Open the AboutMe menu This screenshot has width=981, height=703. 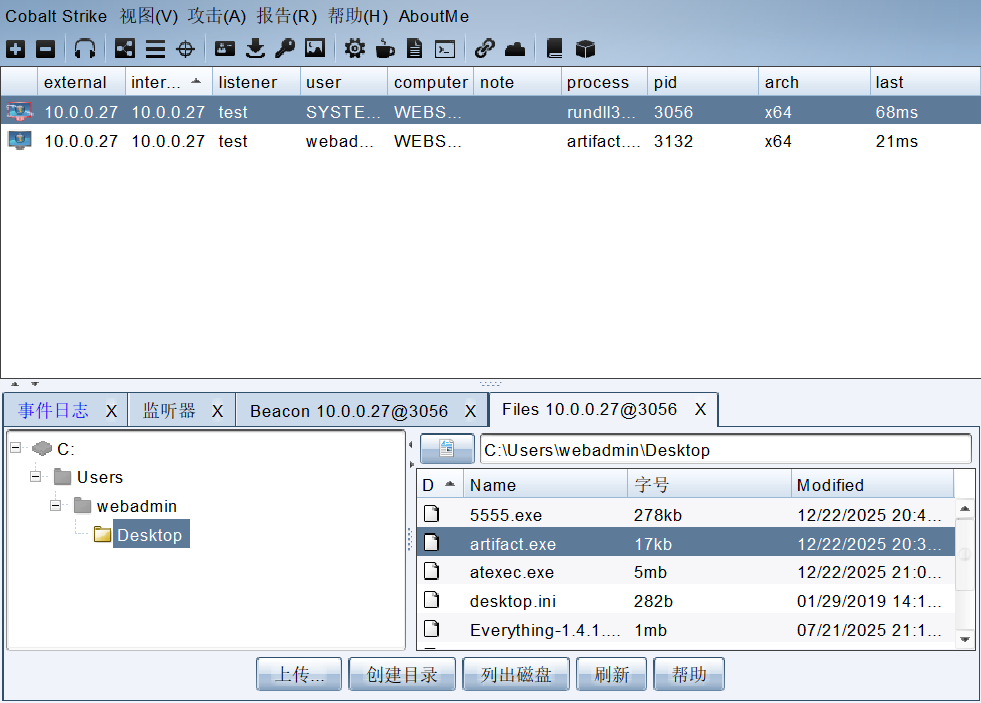(x=434, y=16)
